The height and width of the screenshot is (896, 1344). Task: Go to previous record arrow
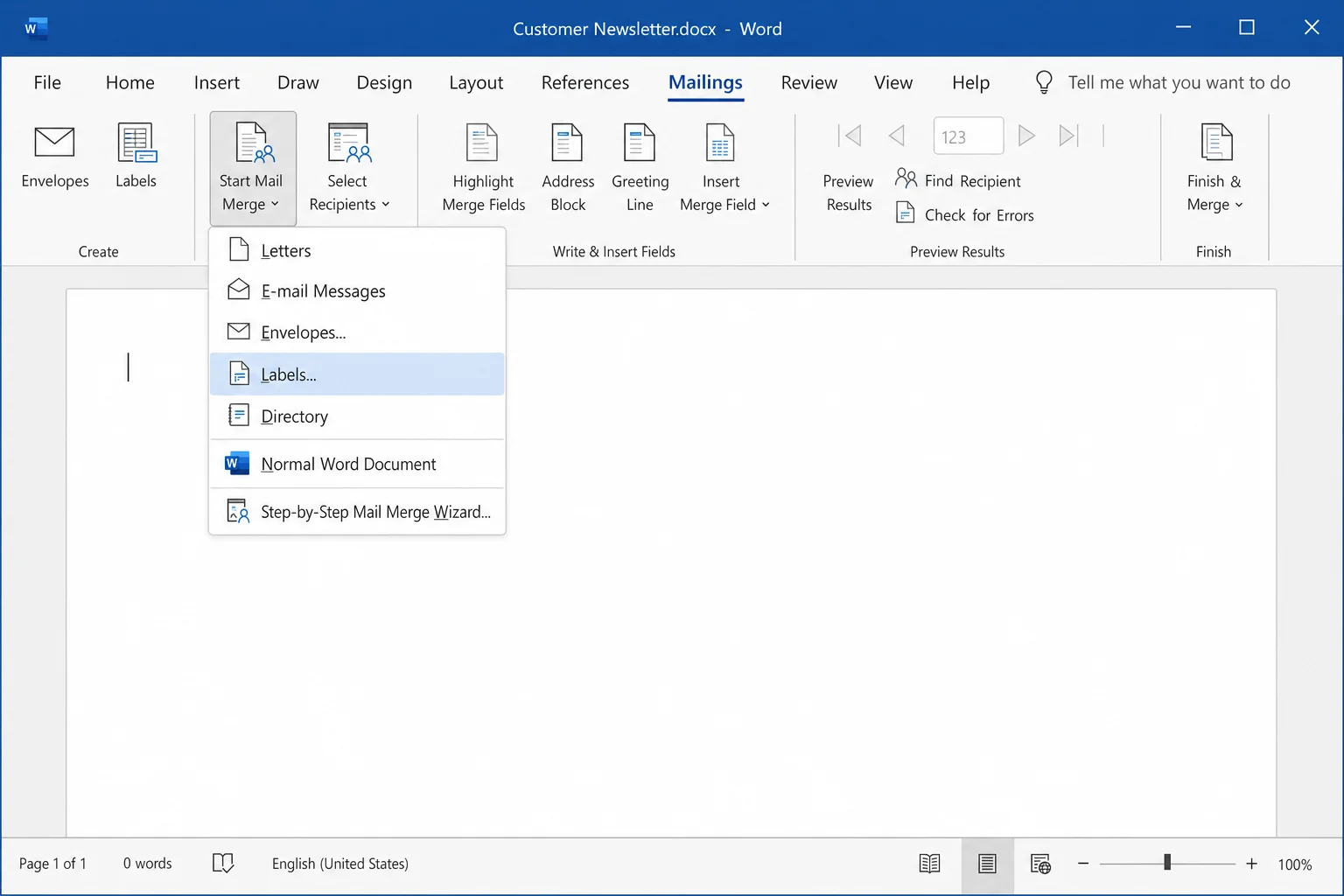pos(896,136)
